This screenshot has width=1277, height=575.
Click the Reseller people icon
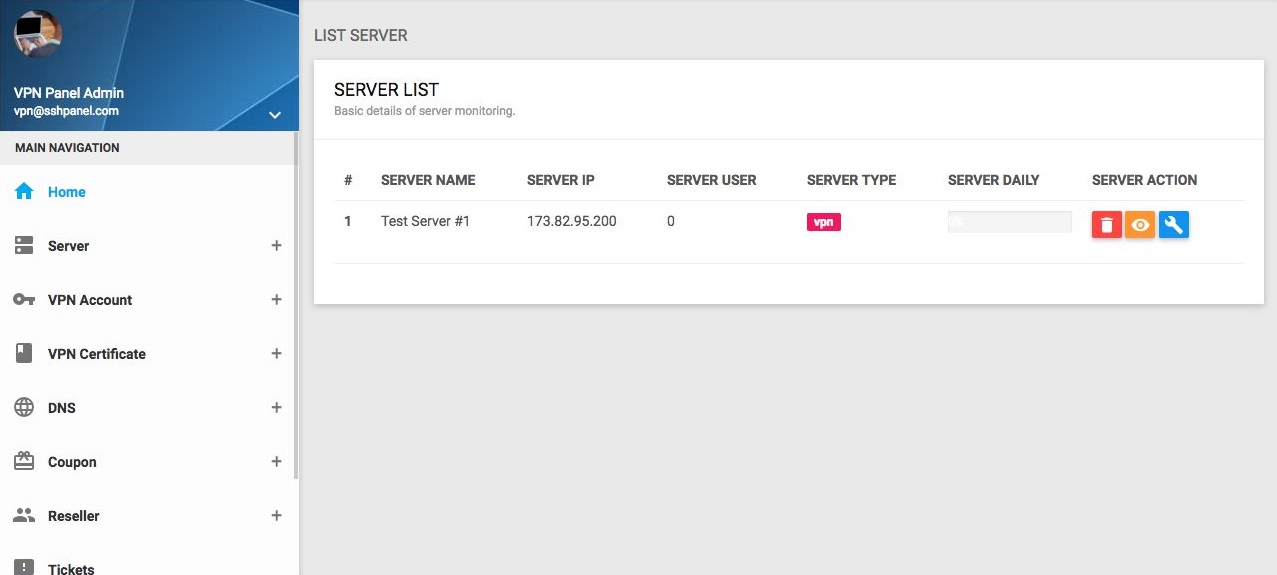(24, 516)
